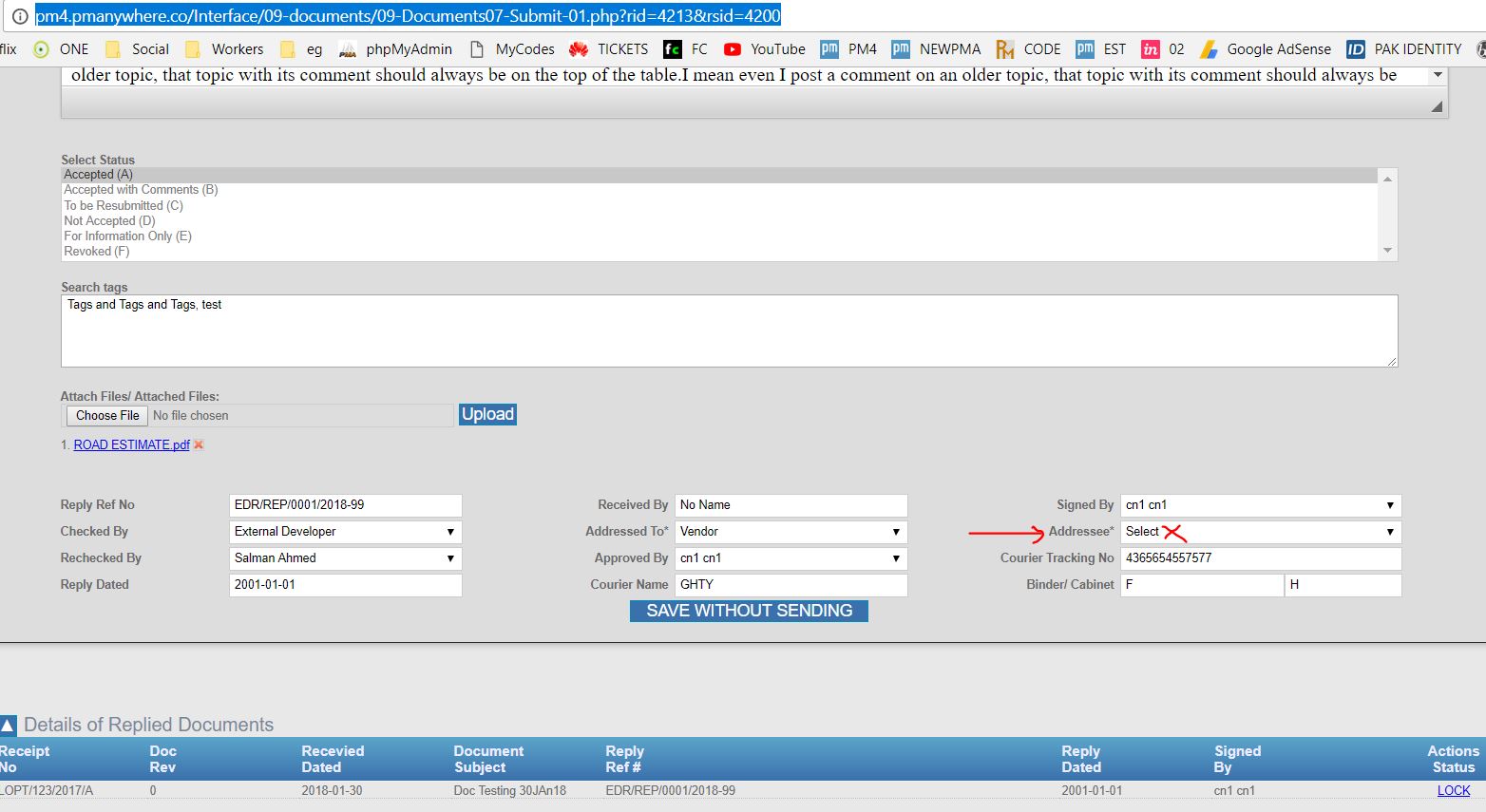Image resolution: width=1486 pixels, height=812 pixels.
Task: Delete ROAD ESTIMATE.pdf using red X icon
Action: 199,444
